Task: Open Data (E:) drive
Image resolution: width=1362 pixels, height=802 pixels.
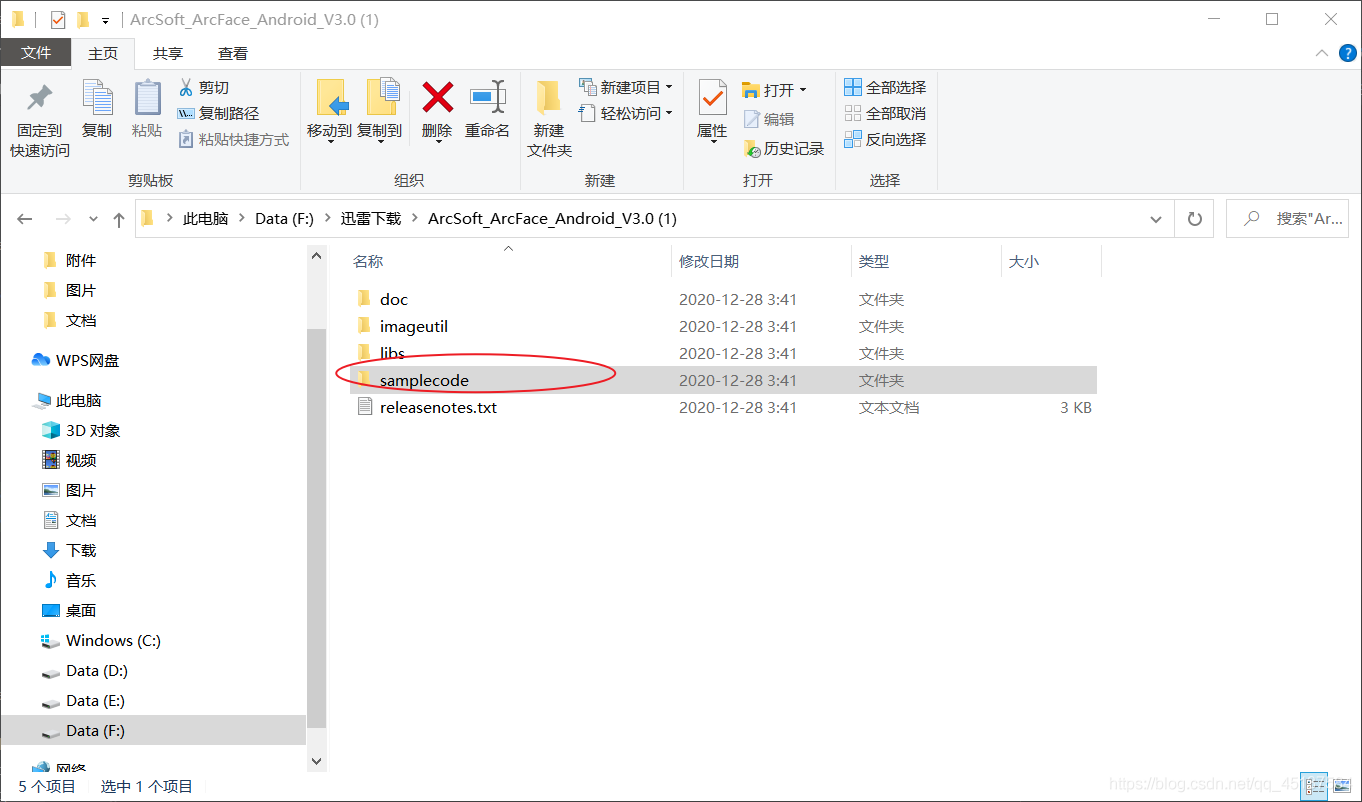Action: 84,700
